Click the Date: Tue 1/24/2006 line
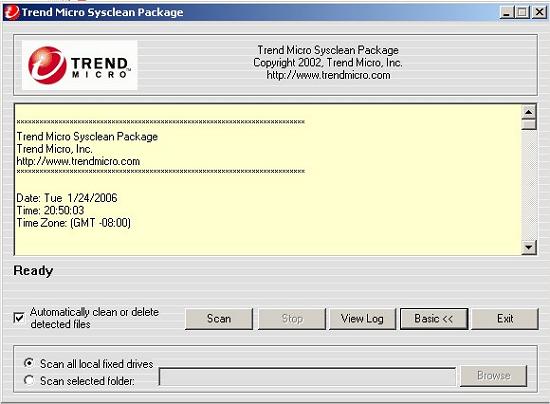The width and height of the screenshot is (550, 404). click(67, 198)
